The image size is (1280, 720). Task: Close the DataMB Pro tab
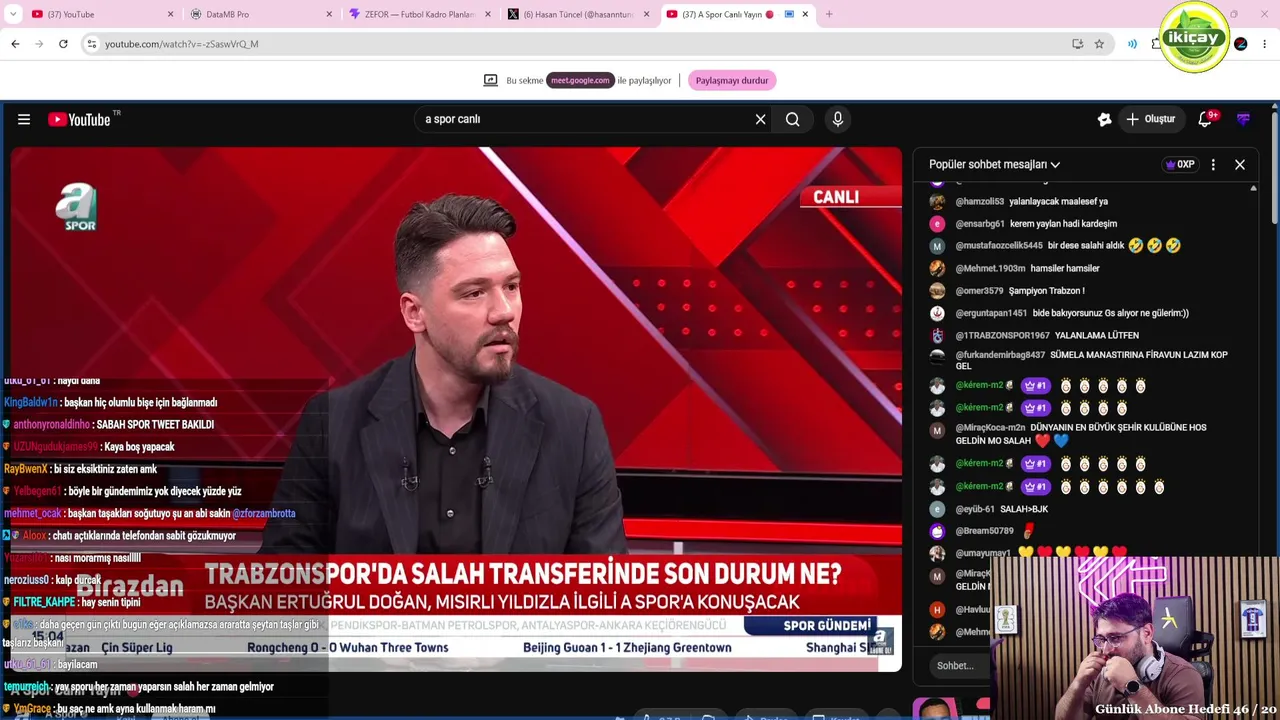[329, 14]
